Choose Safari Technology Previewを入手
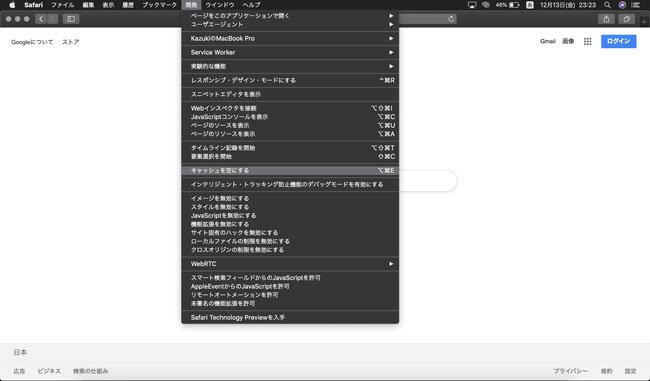Screen dimensions: 650x381 (290, 318)
